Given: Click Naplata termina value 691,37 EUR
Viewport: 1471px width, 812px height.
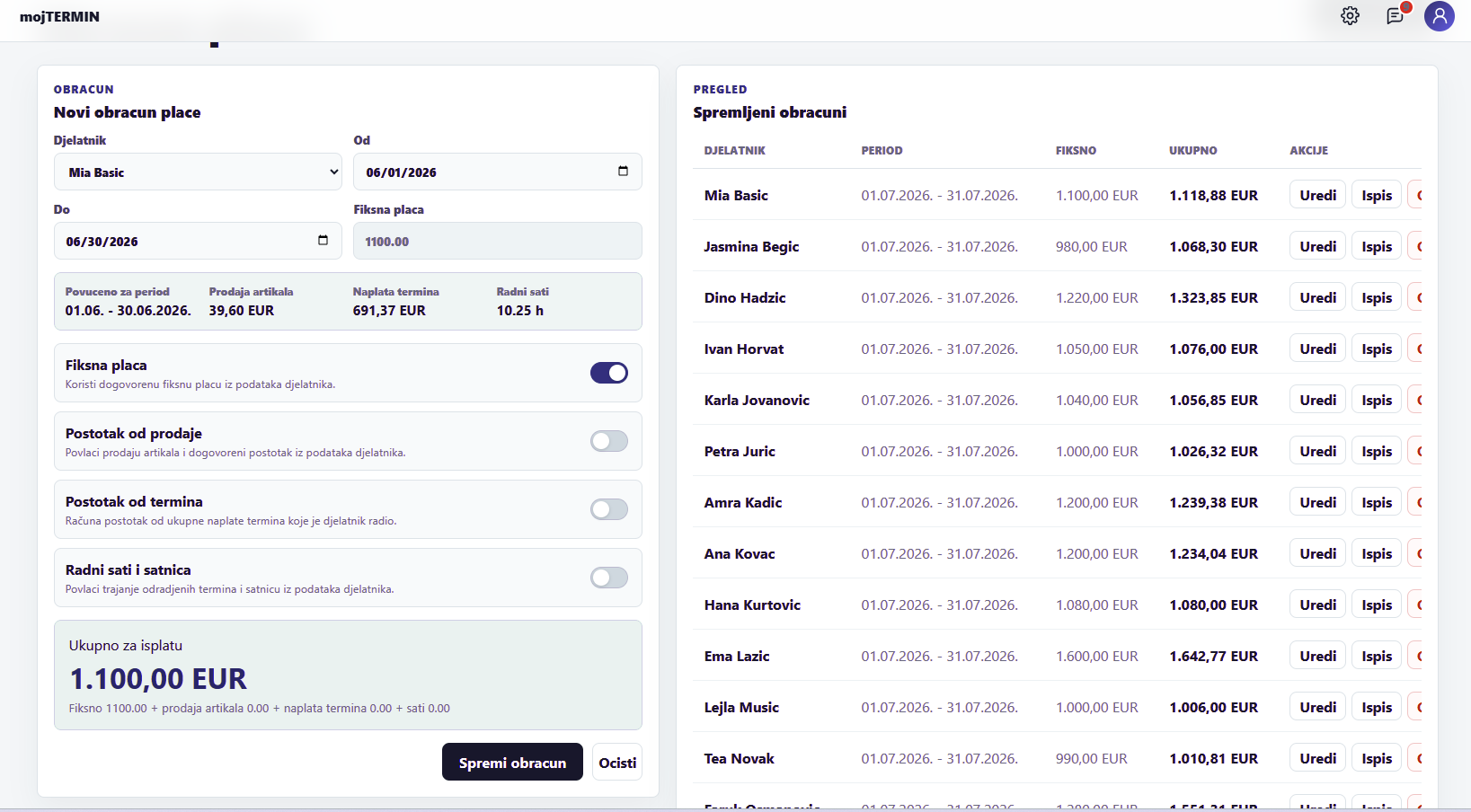Looking at the screenshot, I should pyautogui.click(x=389, y=310).
